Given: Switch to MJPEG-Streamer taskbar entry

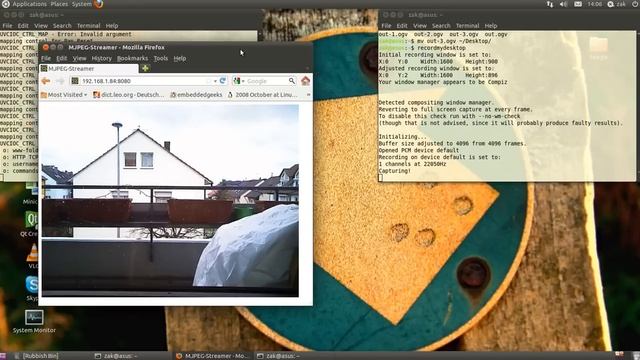Looking at the screenshot, I should (213, 356).
